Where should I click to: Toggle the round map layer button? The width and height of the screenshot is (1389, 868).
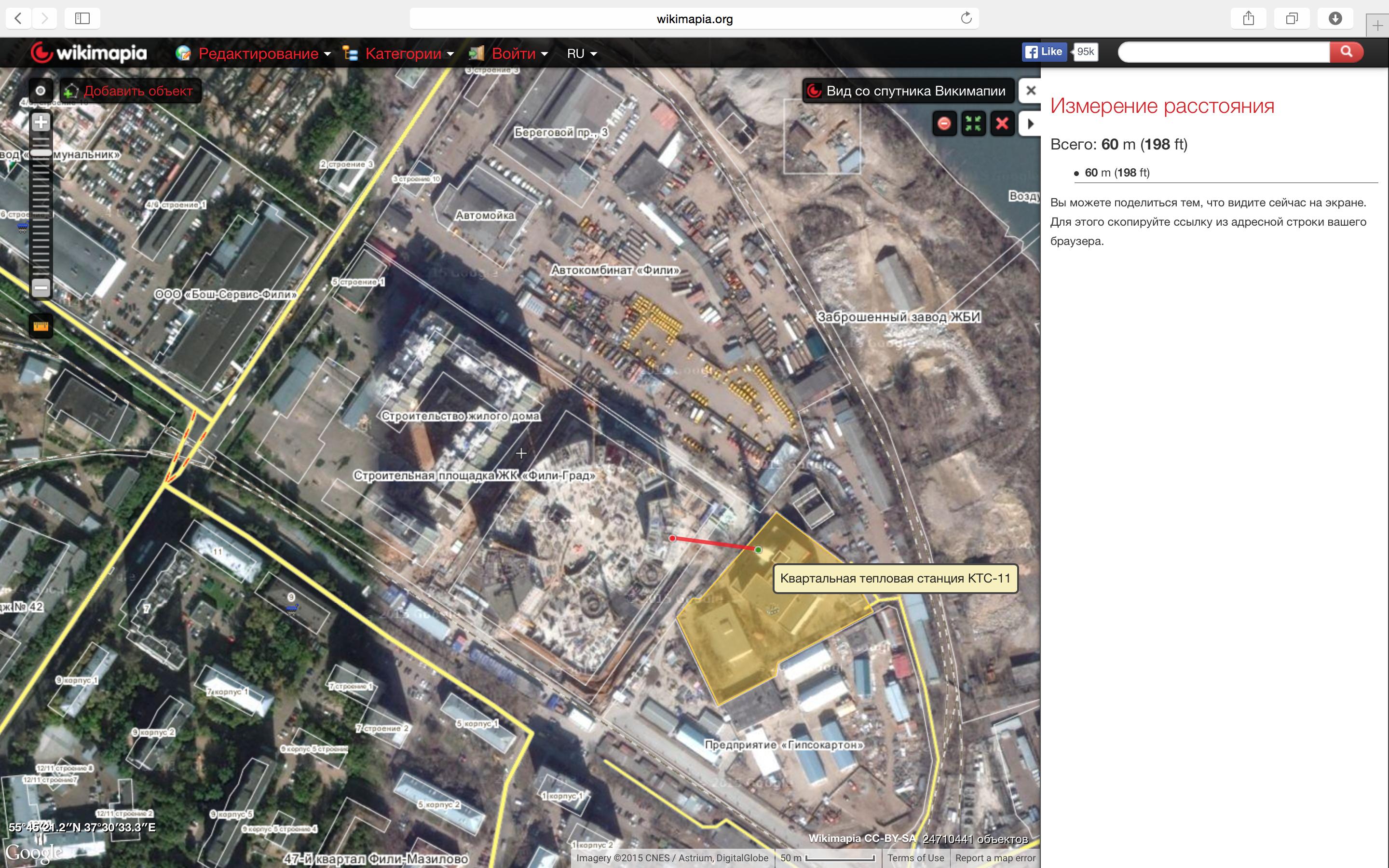[x=41, y=91]
